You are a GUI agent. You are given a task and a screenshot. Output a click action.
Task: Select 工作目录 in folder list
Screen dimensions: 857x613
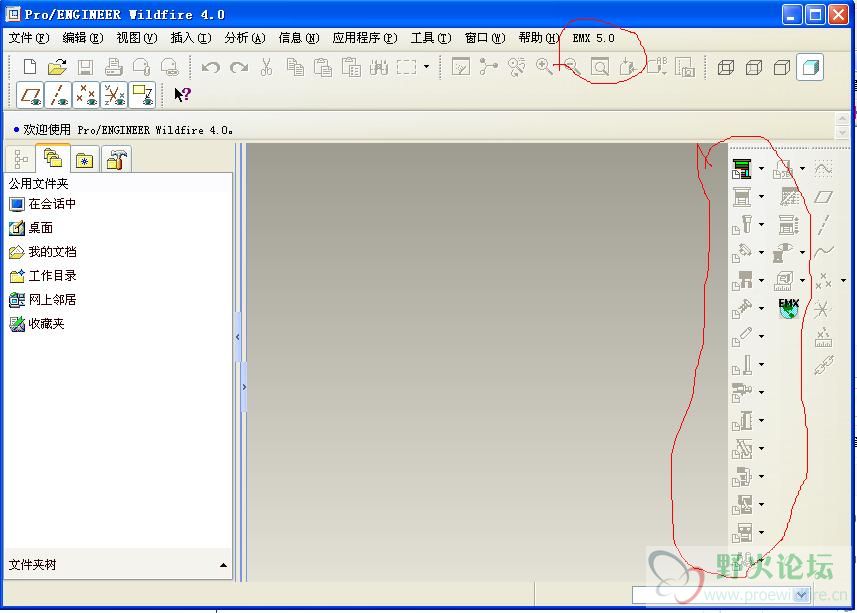(x=43, y=276)
